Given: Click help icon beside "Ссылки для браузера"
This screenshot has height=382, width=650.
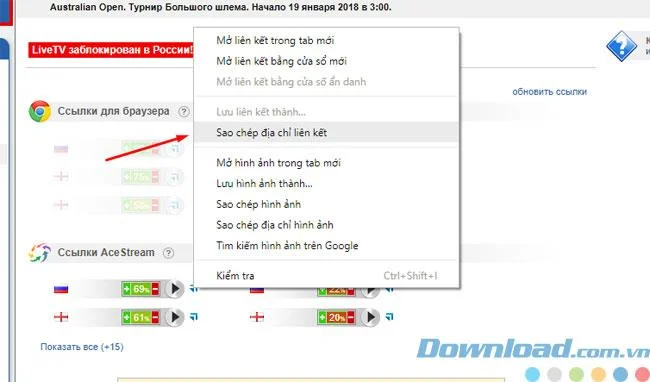Looking at the screenshot, I should (x=184, y=111).
